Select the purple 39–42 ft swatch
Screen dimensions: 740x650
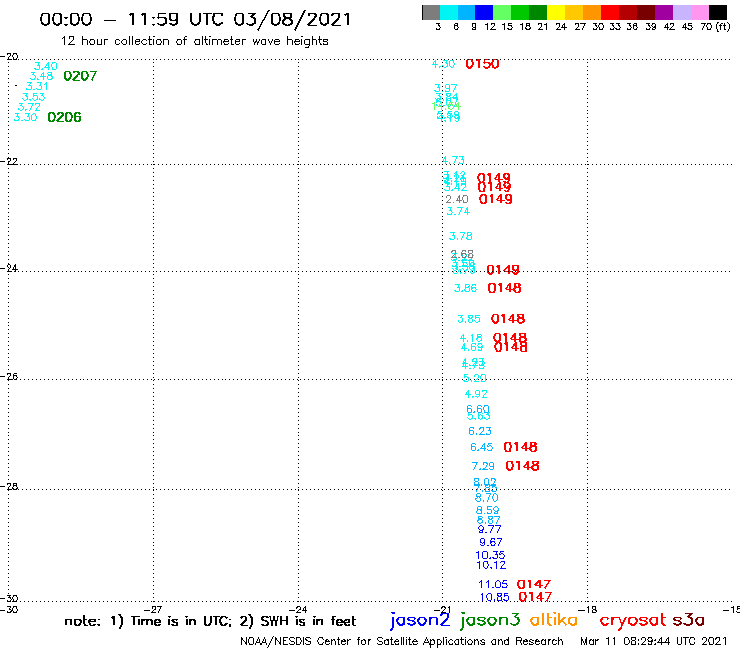[x=664, y=12]
